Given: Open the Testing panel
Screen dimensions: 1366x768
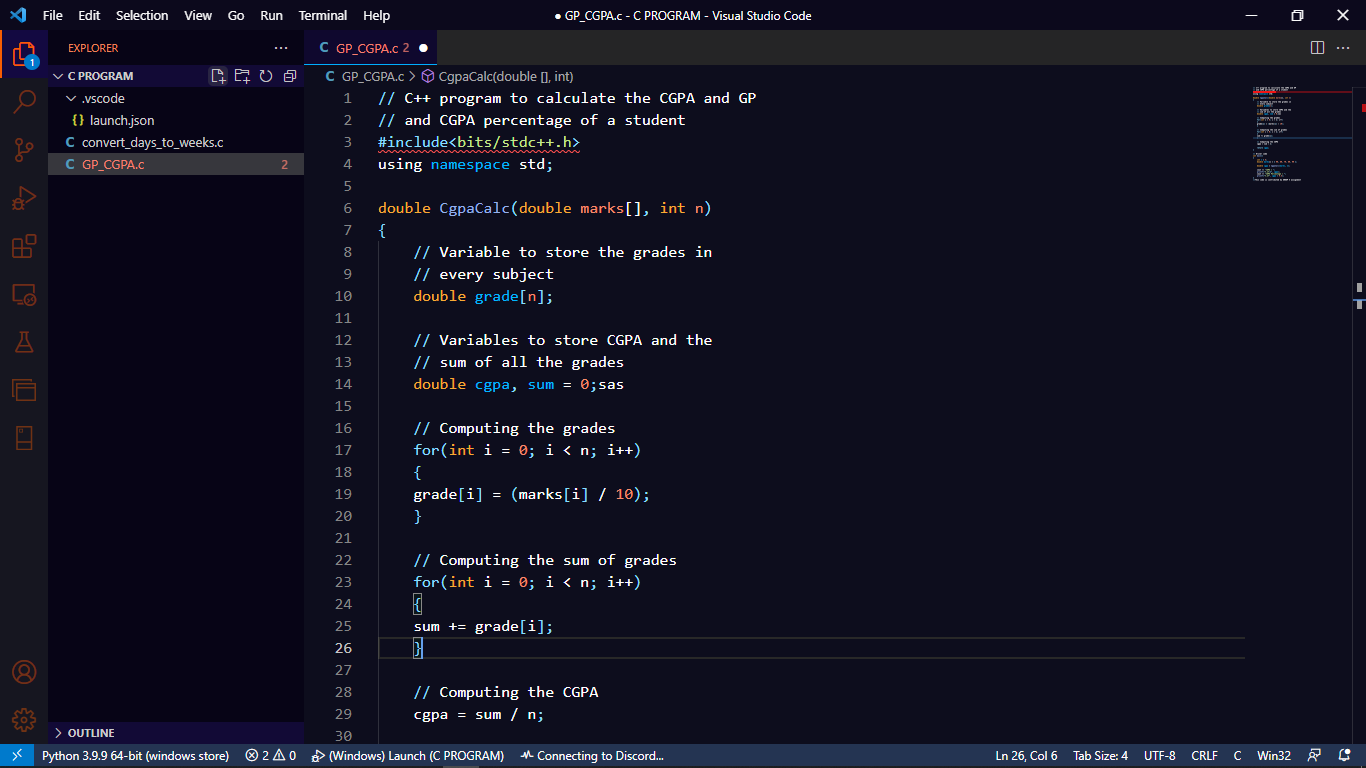Looking at the screenshot, I should click(x=24, y=341).
